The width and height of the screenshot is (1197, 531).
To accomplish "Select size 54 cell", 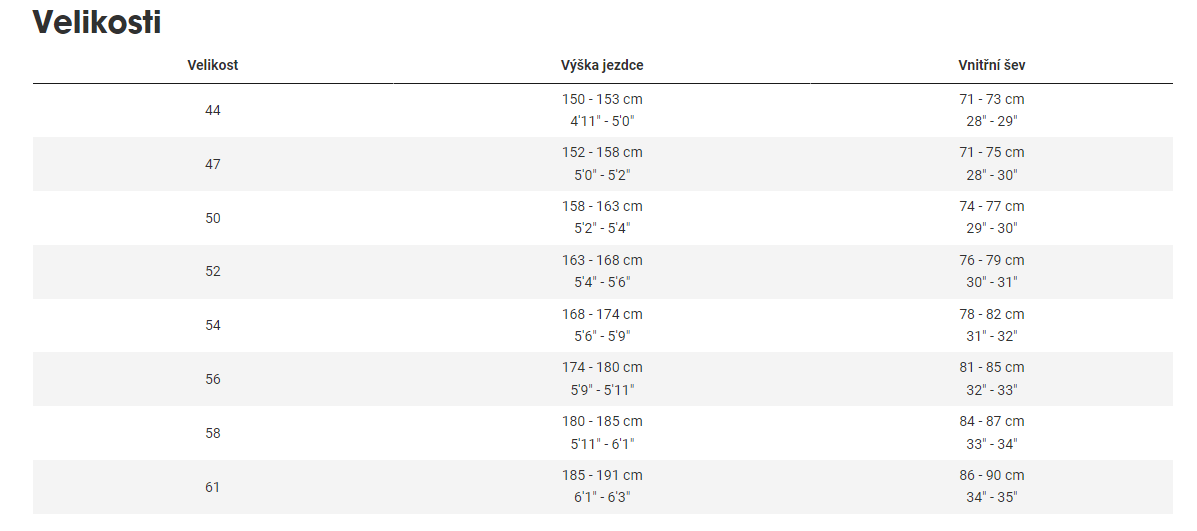I will (x=213, y=325).
